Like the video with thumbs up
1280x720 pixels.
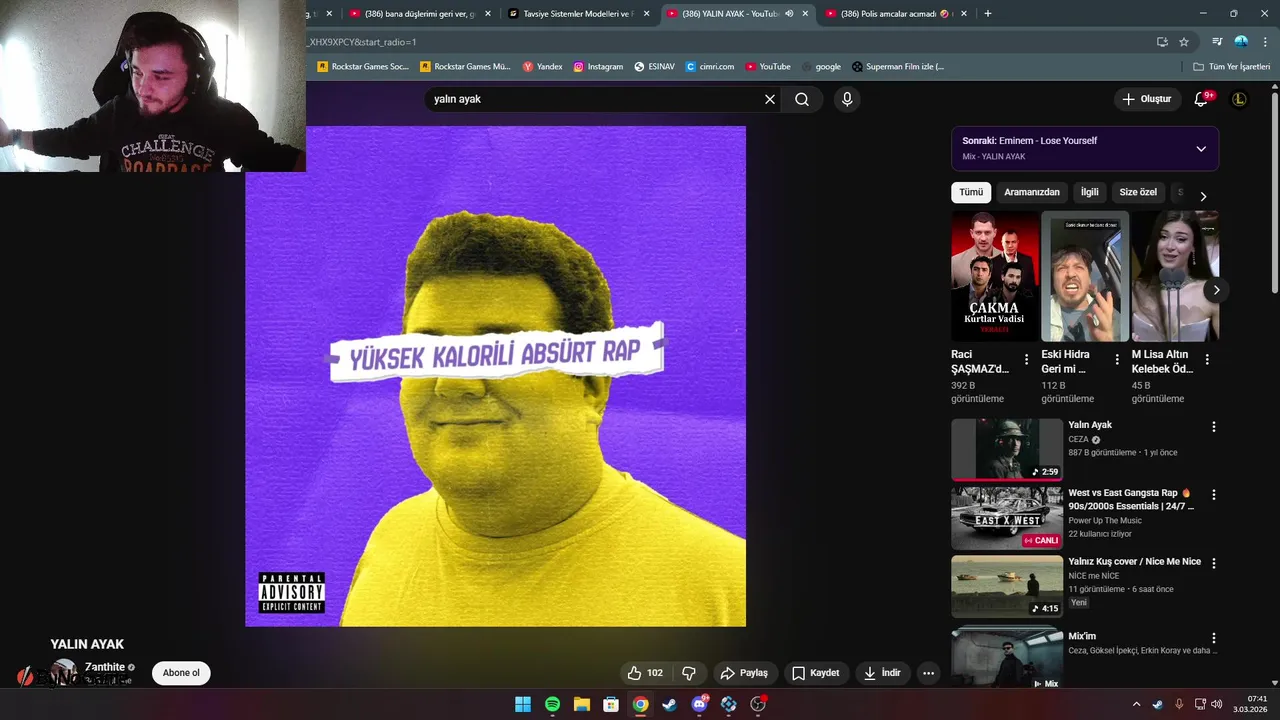coord(645,673)
